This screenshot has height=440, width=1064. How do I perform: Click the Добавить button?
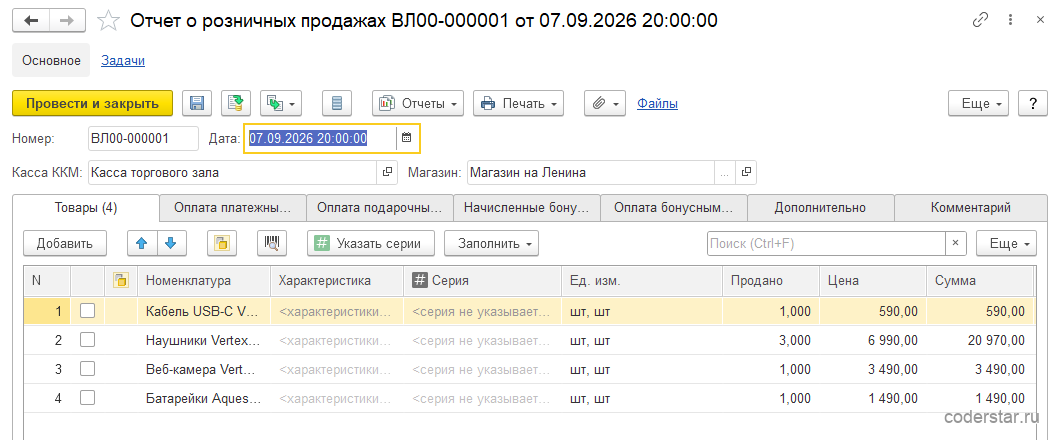pos(65,243)
